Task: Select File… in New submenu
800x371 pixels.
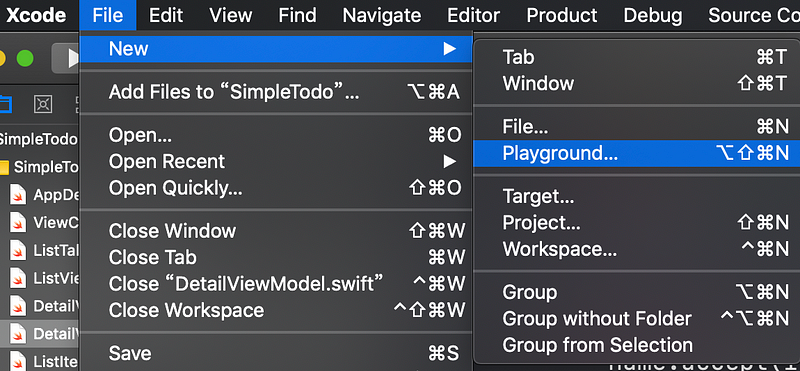Action: click(637, 127)
